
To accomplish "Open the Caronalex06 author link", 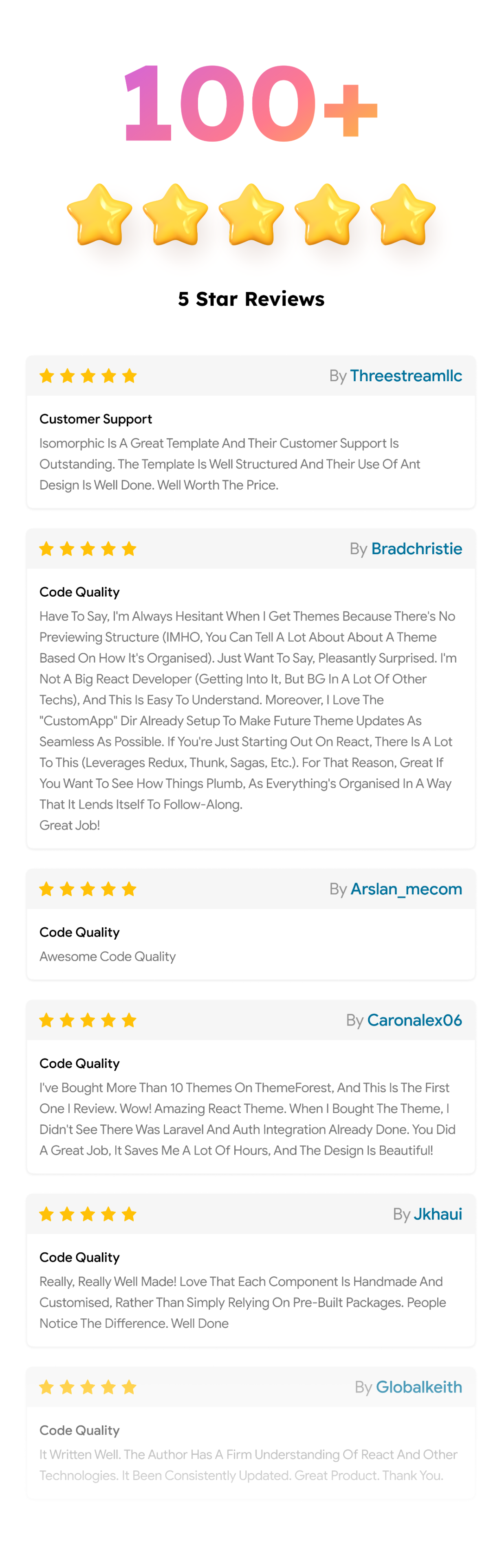I will 414,1019.
